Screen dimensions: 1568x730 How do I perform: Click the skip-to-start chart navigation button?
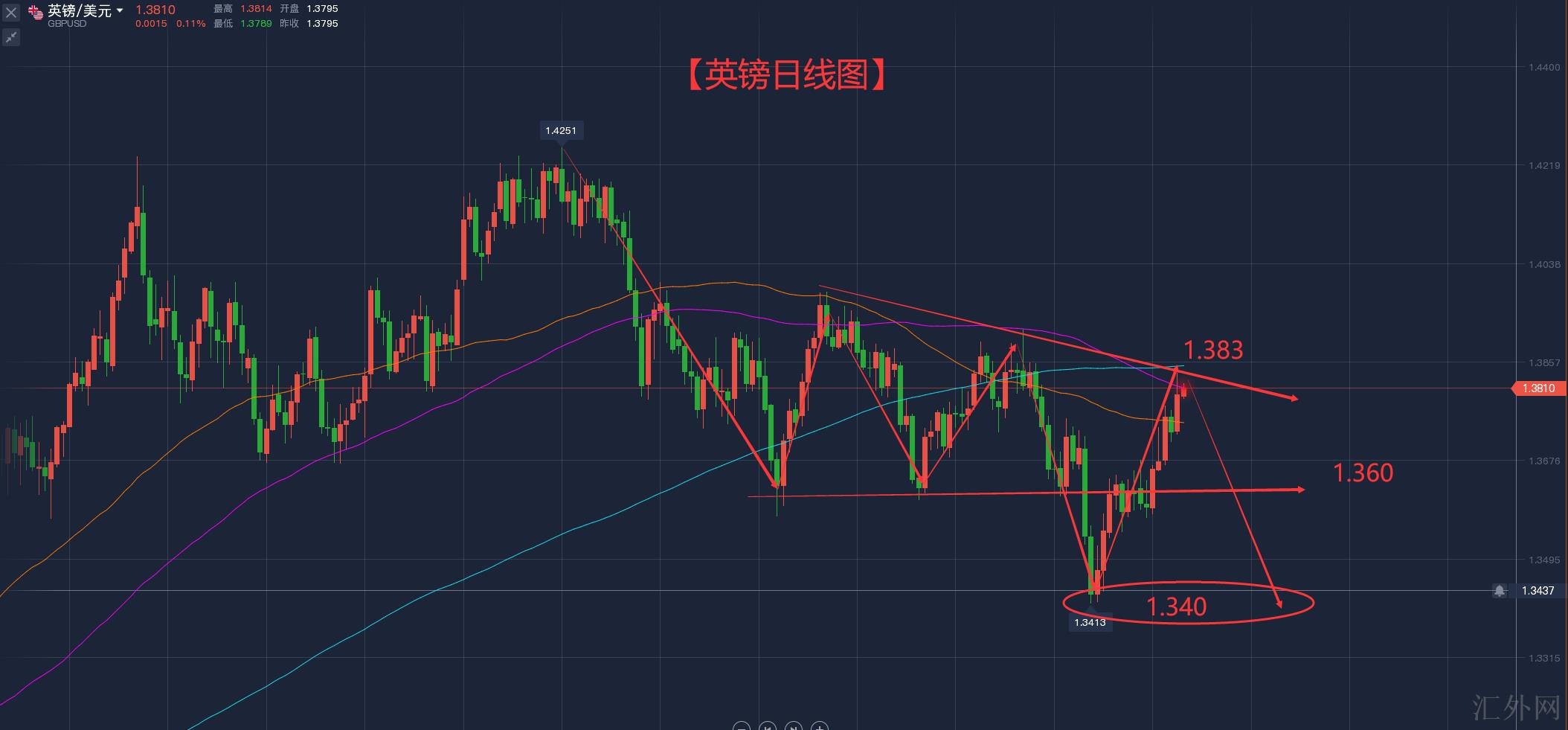(767, 726)
